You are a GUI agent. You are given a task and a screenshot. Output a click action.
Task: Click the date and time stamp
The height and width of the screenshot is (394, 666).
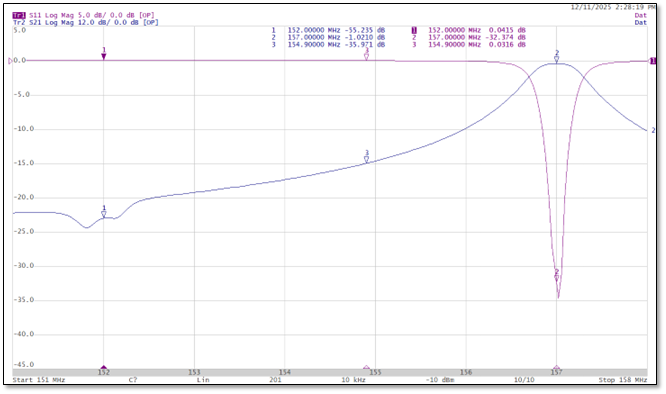pos(613,7)
